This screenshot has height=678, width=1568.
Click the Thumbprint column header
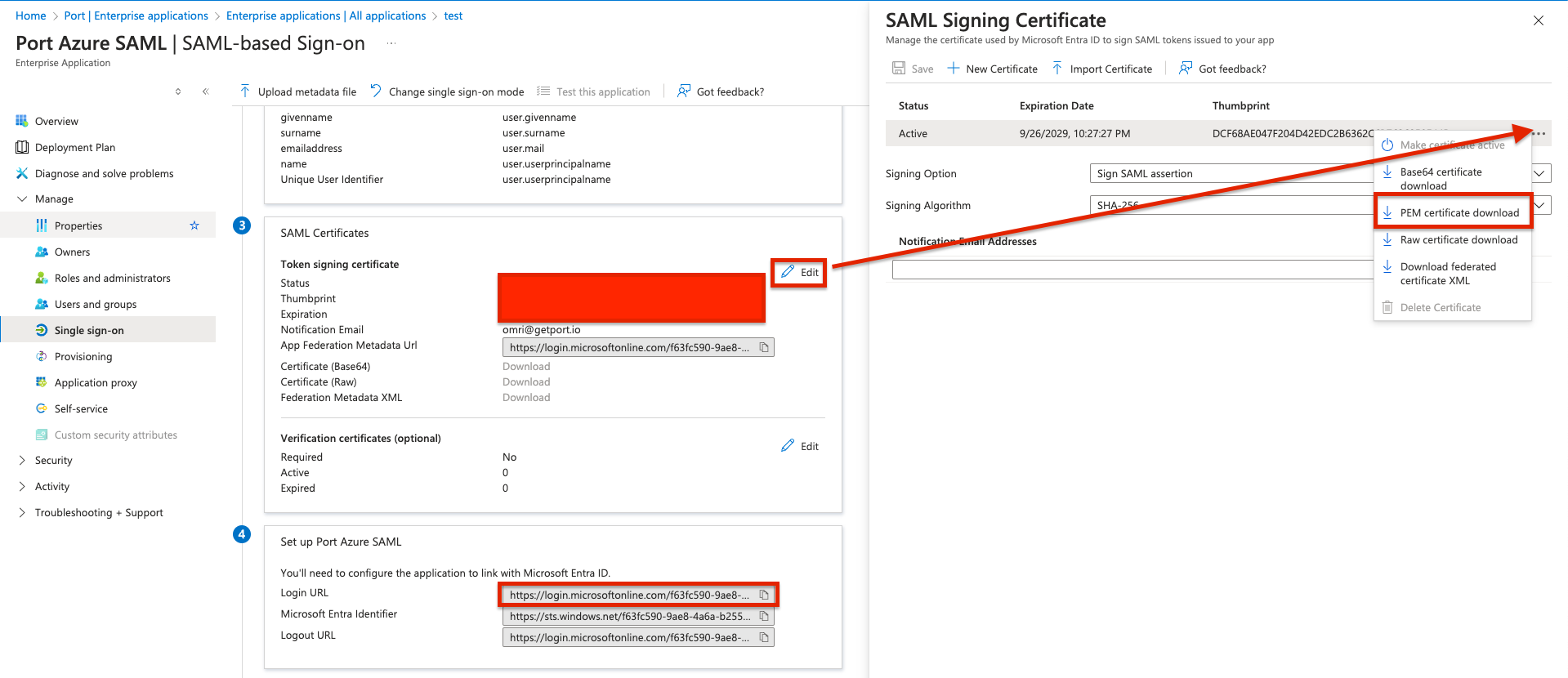(x=1240, y=105)
